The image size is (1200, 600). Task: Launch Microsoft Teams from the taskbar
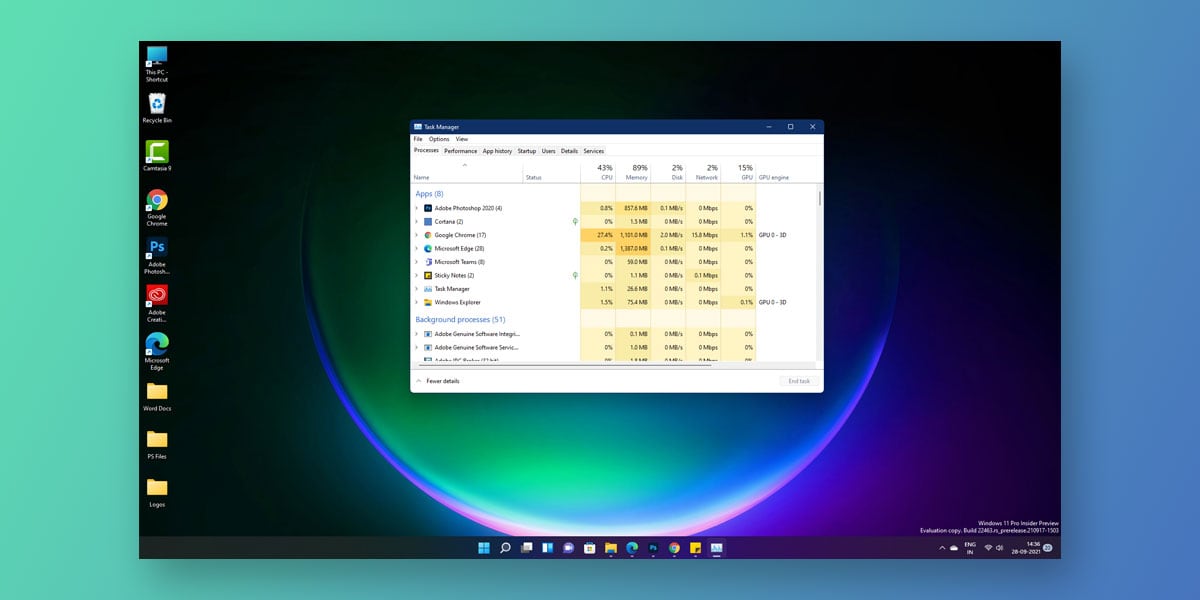click(x=567, y=548)
